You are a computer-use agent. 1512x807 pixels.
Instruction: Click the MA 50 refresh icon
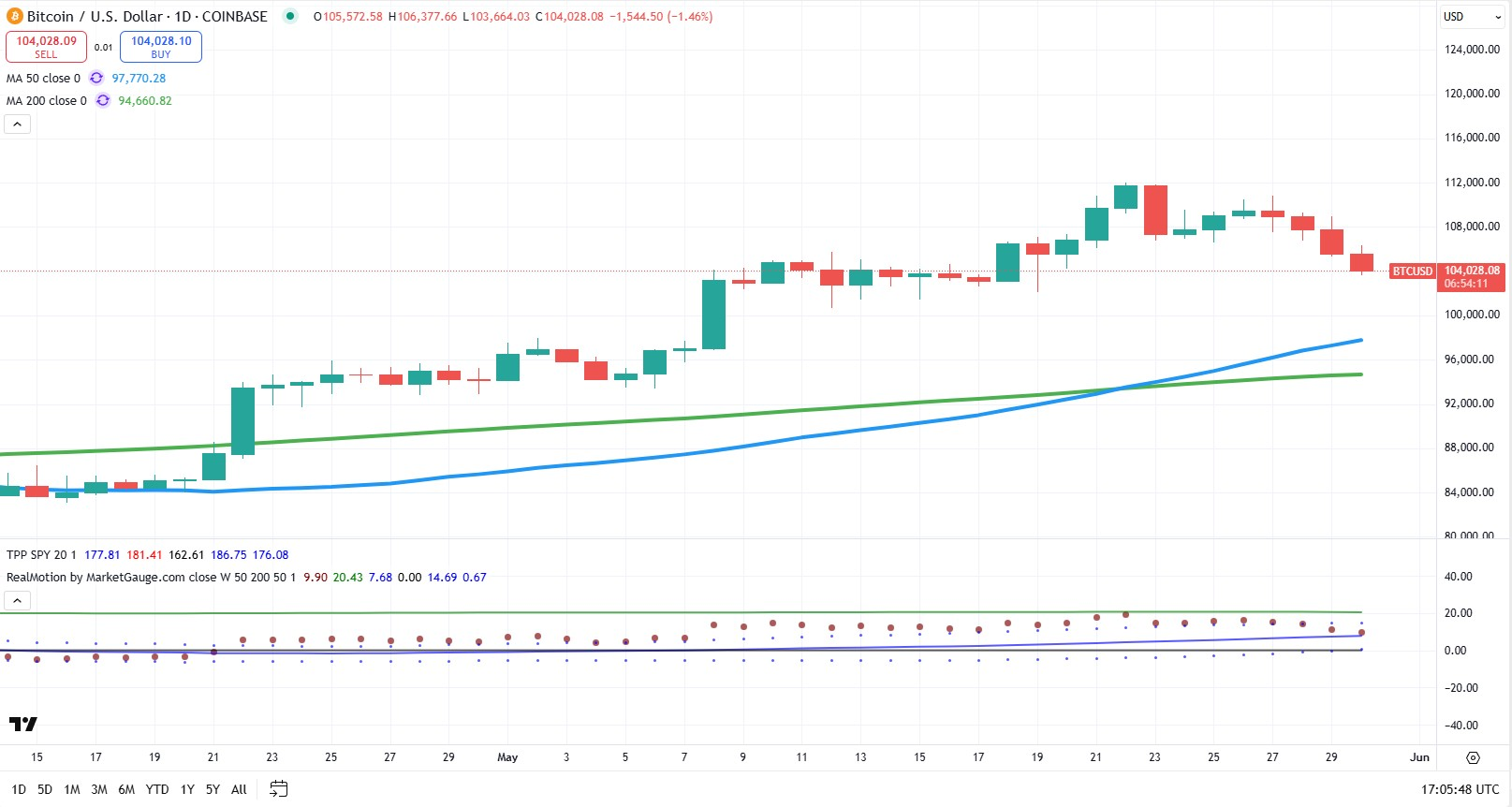(96, 78)
